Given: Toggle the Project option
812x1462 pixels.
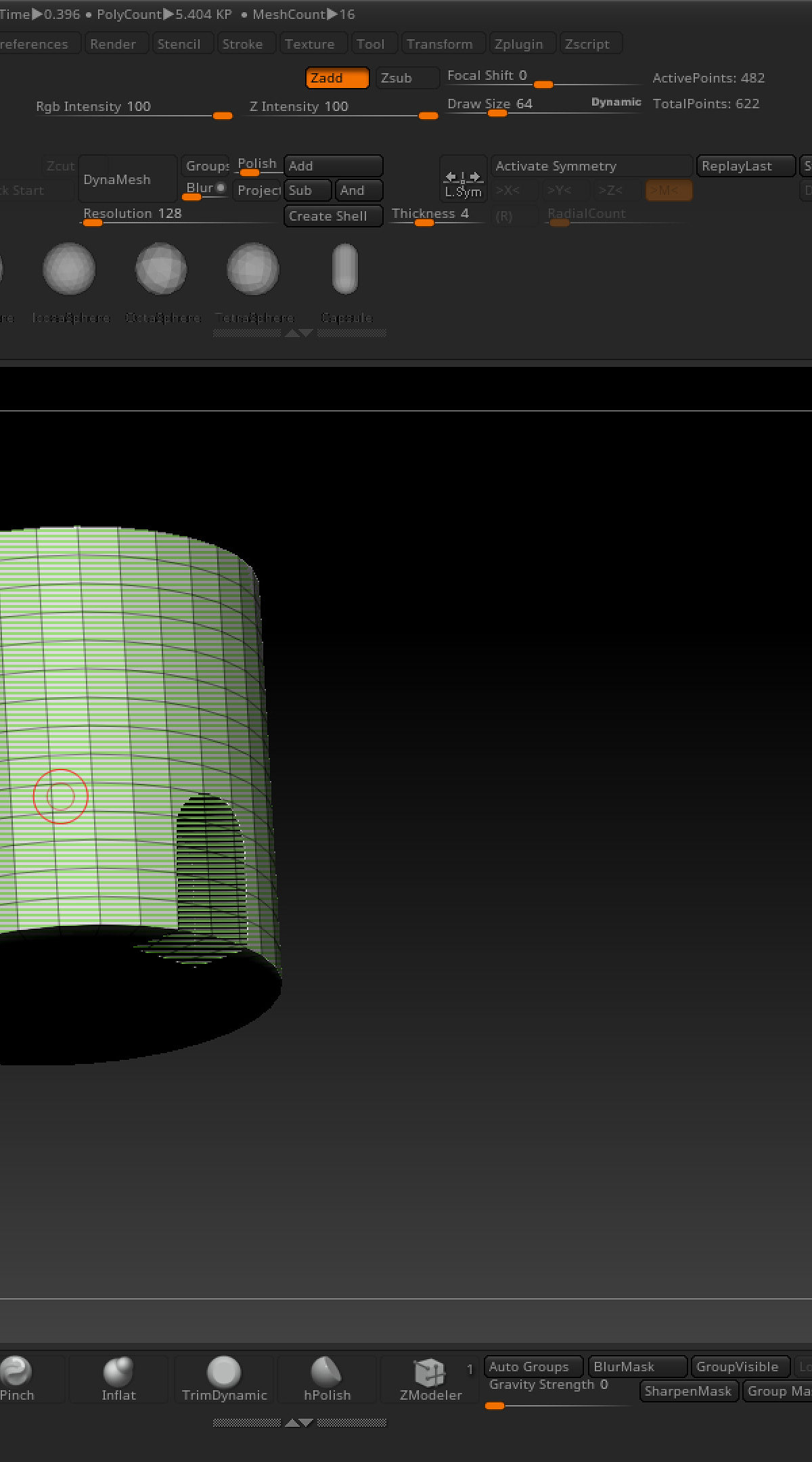Looking at the screenshot, I should tap(258, 190).
